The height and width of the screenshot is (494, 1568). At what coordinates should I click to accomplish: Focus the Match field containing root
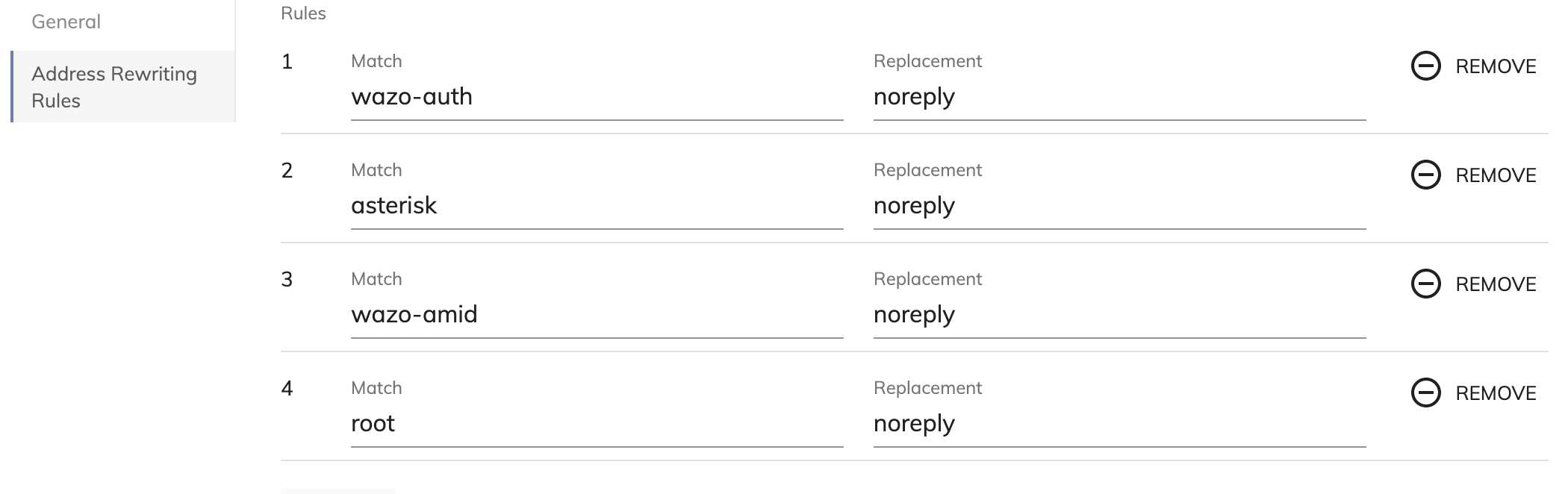point(597,424)
